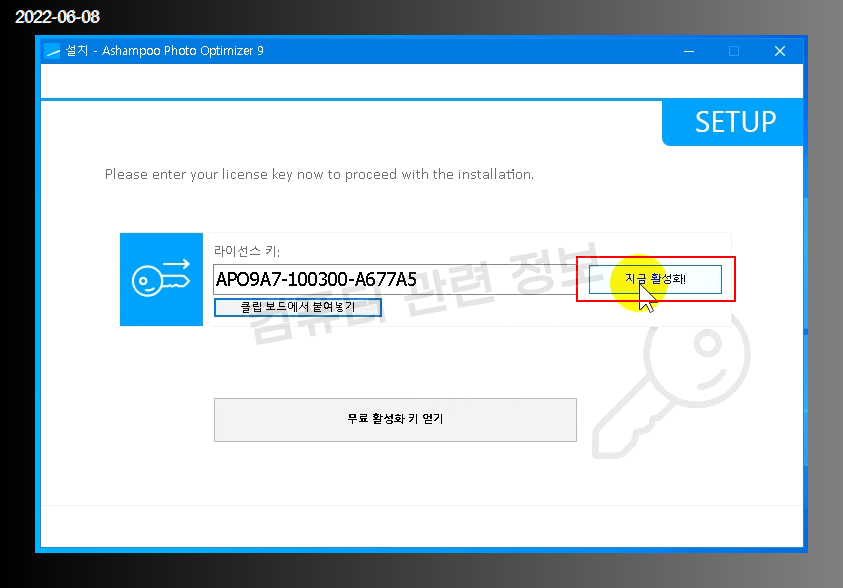Click the text 'Please enter your license key now'
The image size is (843, 588).
[215, 175]
